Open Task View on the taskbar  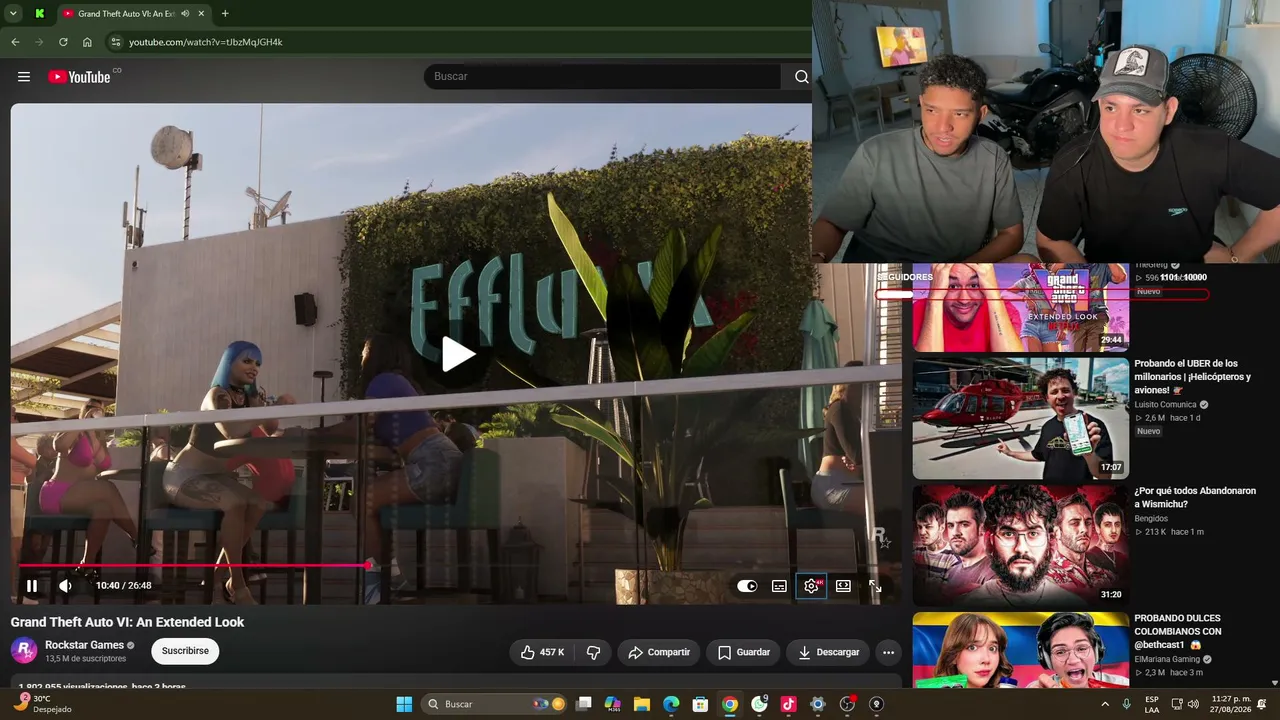[x=584, y=704]
